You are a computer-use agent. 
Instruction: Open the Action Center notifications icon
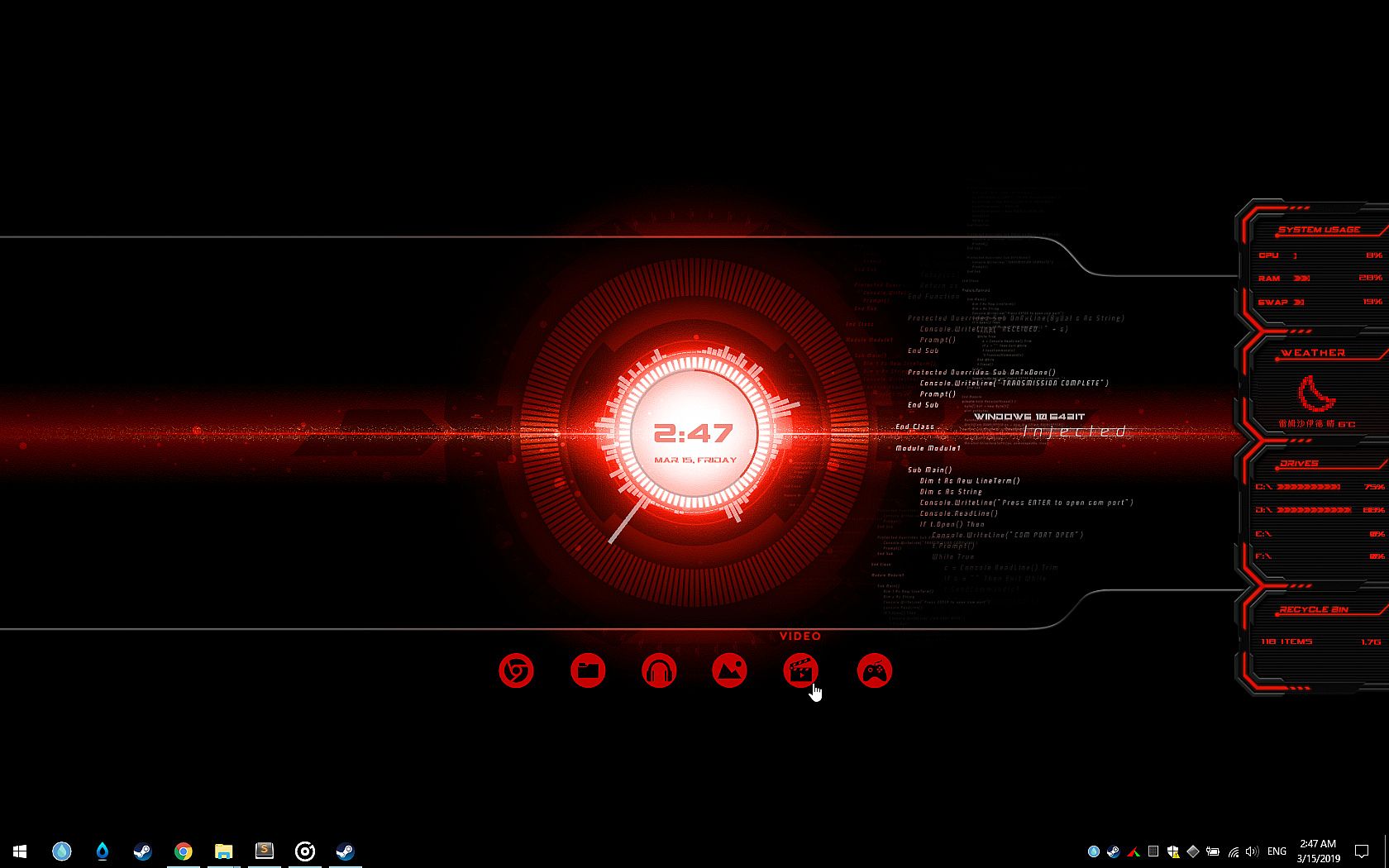[1361, 851]
